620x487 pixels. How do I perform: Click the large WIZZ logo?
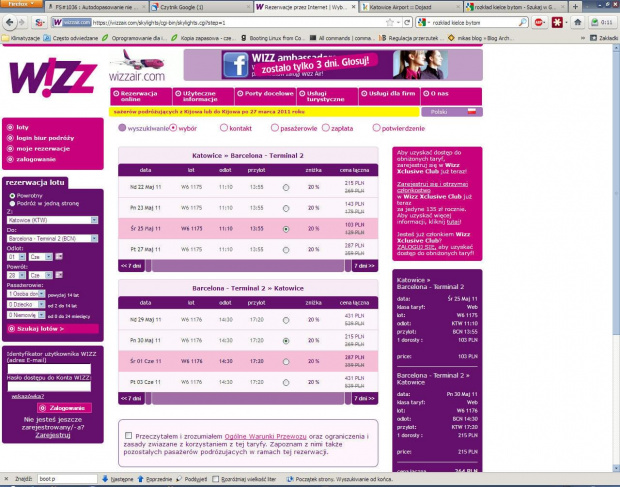53,77
